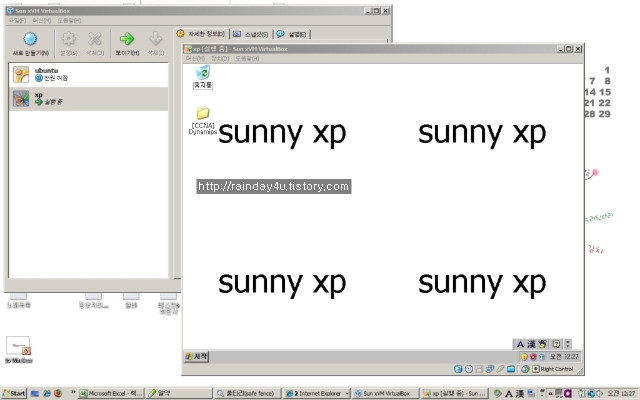This screenshot has height=400, width=640.
Task: Switch to Microsoft Excel taskbar button
Action: (x=111, y=393)
